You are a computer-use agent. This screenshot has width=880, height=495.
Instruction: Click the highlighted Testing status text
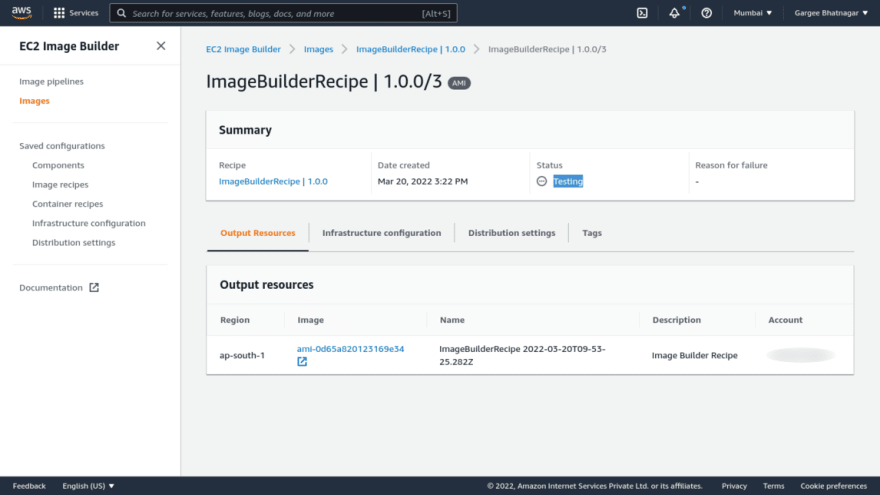tap(568, 181)
